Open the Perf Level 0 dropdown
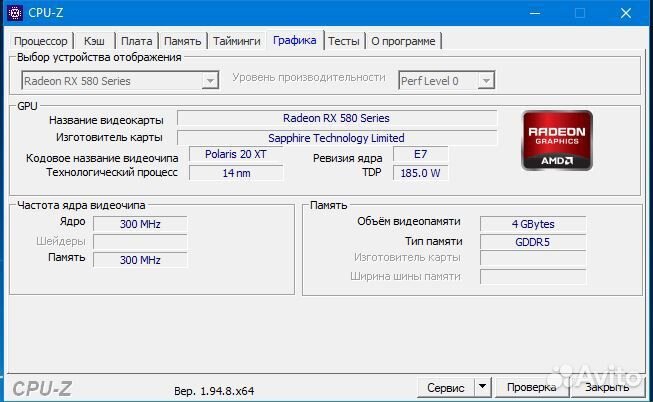 486,81
